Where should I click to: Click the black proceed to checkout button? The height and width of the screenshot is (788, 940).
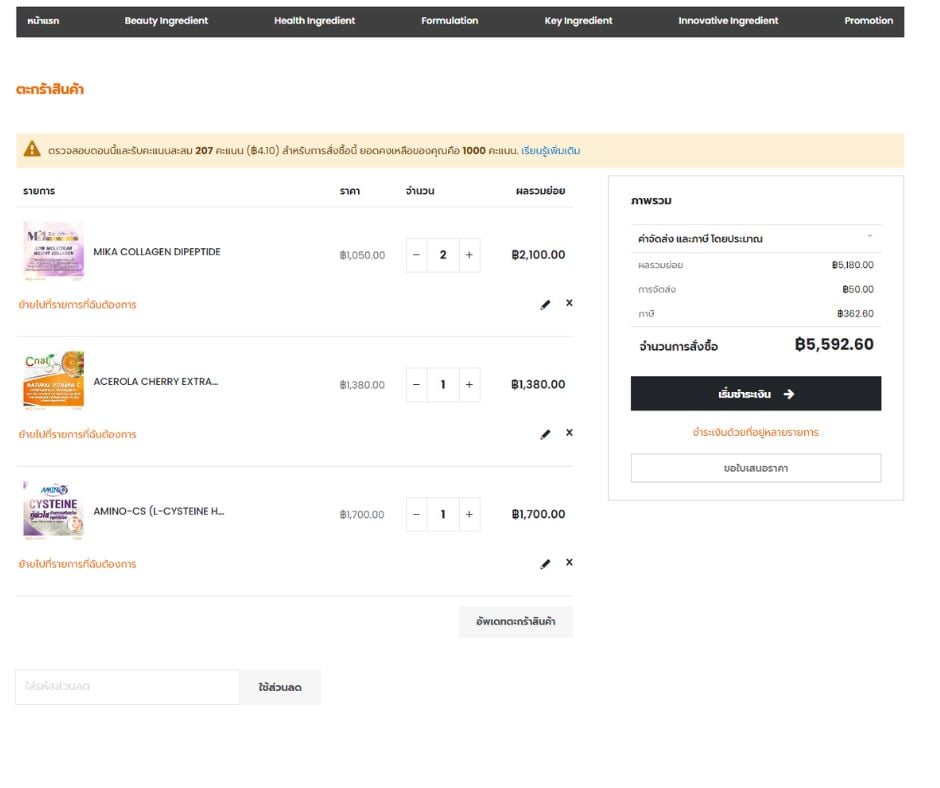point(755,393)
